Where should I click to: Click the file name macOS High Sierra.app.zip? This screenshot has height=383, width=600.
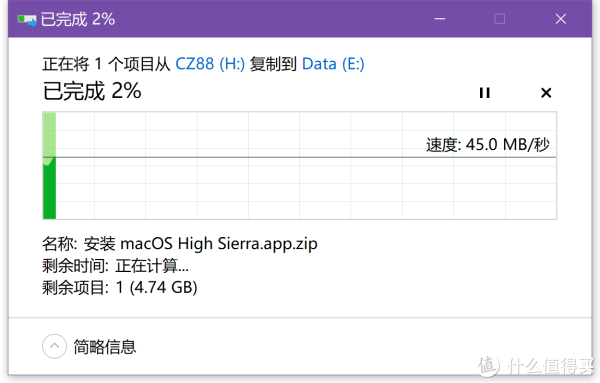[x=218, y=244]
